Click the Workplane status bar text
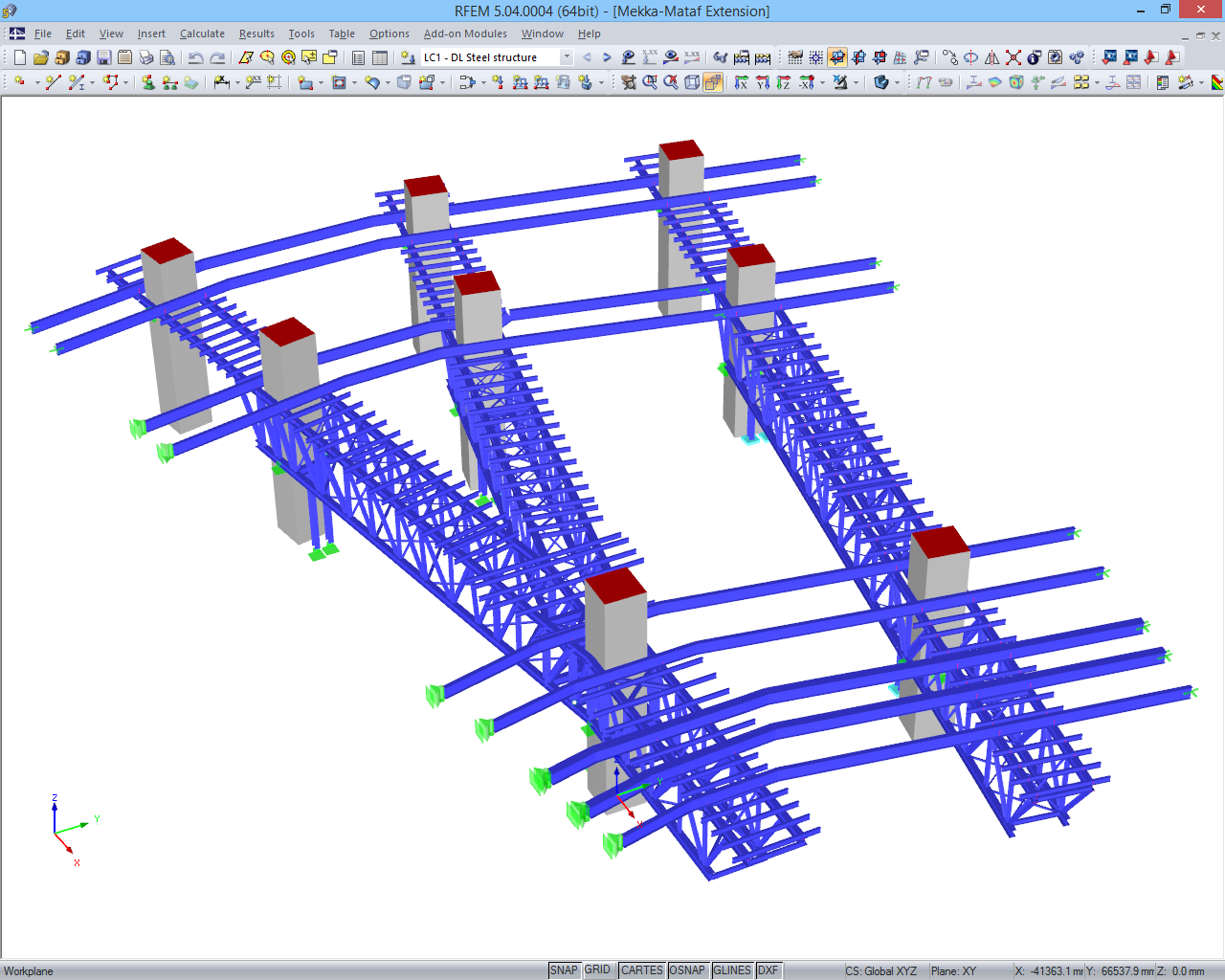 [29, 970]
